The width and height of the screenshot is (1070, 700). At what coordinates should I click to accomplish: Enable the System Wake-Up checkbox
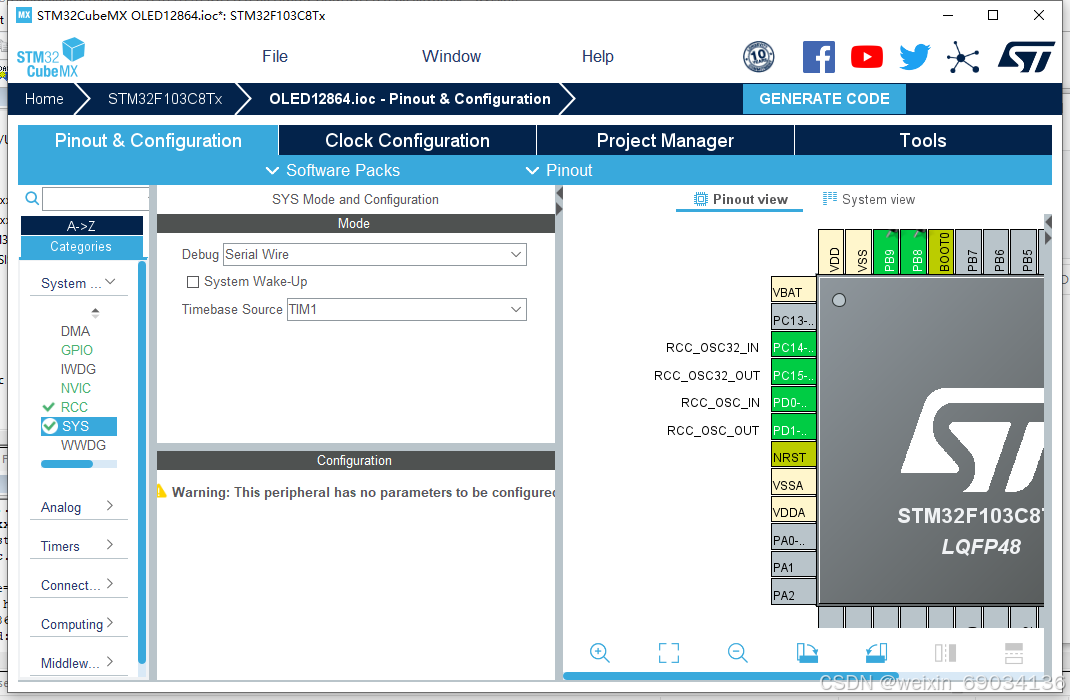[193, 282]
